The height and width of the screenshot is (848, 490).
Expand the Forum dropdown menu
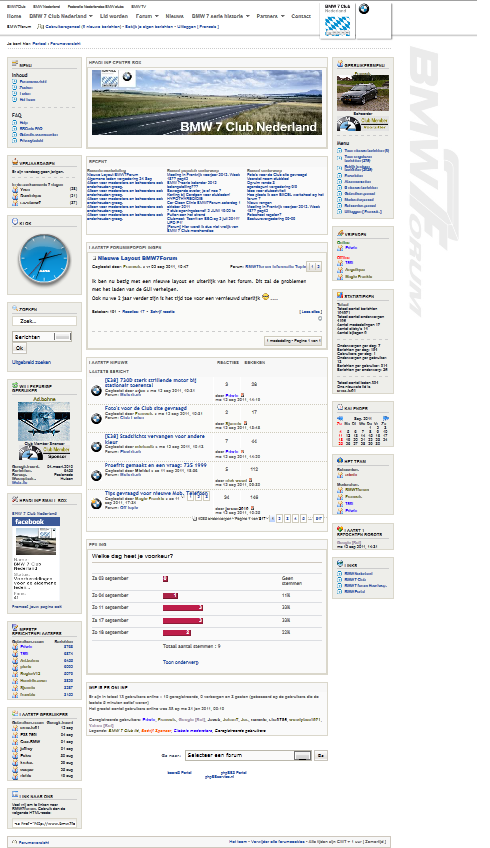point(147,16)
